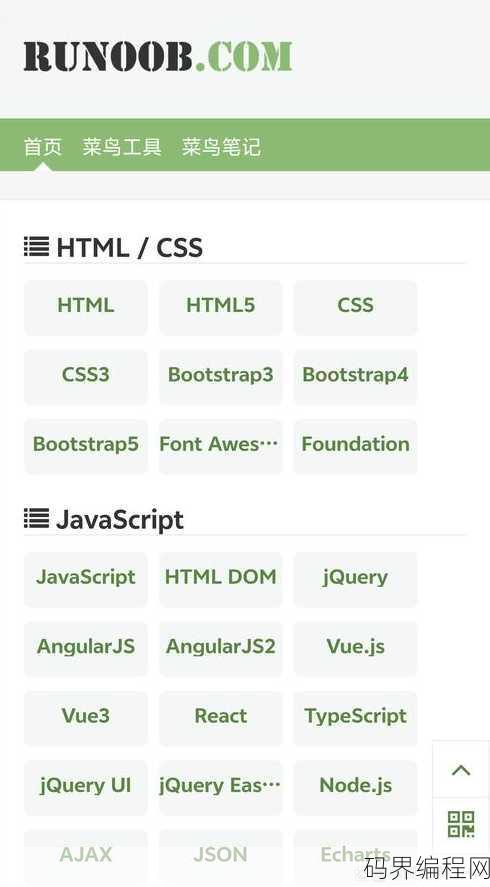This screenshot has height=887, width=490.
Task: Click the AngularJS2 tutorial button
Action: click(221, 648)
